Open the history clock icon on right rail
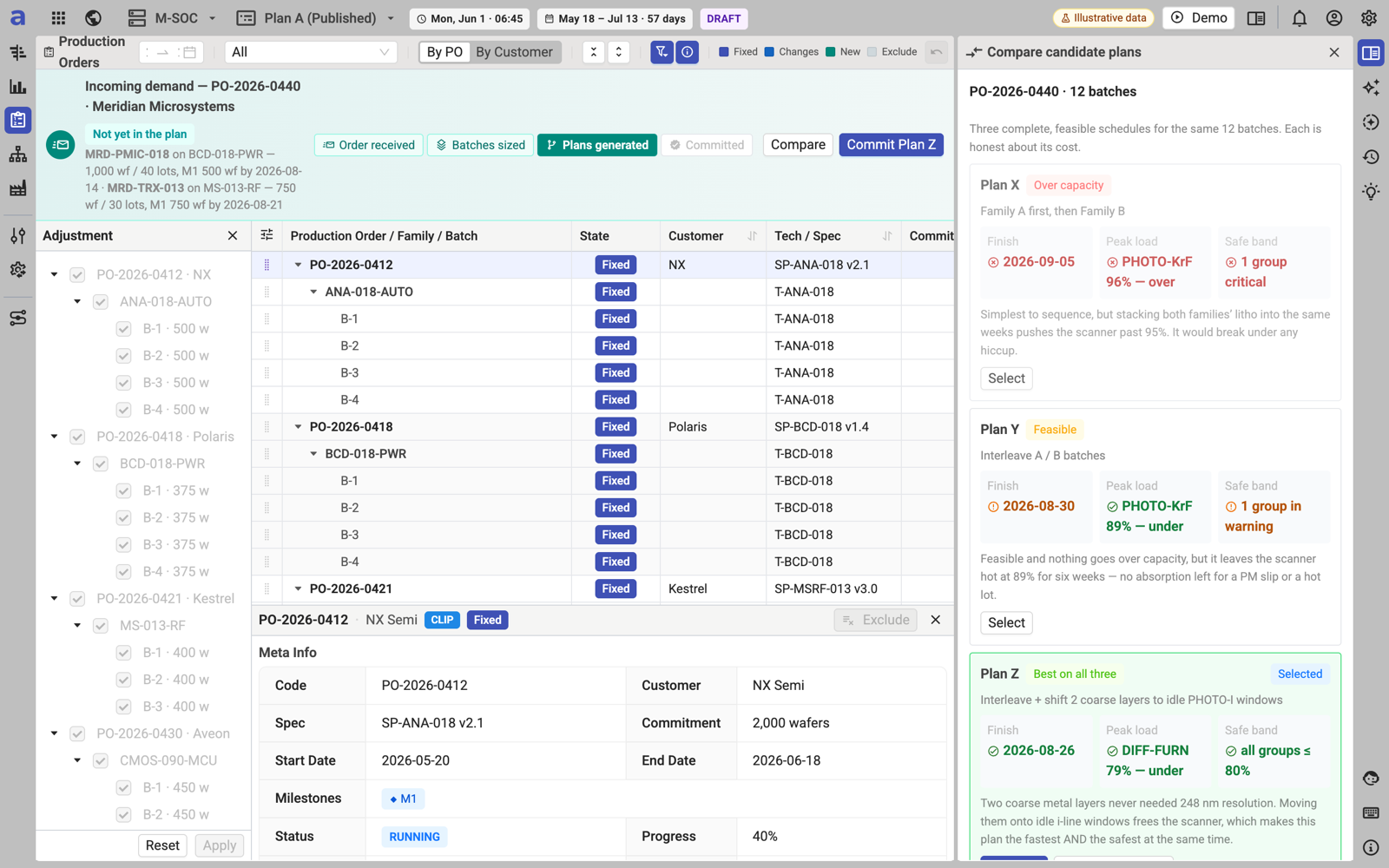Screen dimensions: 1389x868 tap(1371, 157)
